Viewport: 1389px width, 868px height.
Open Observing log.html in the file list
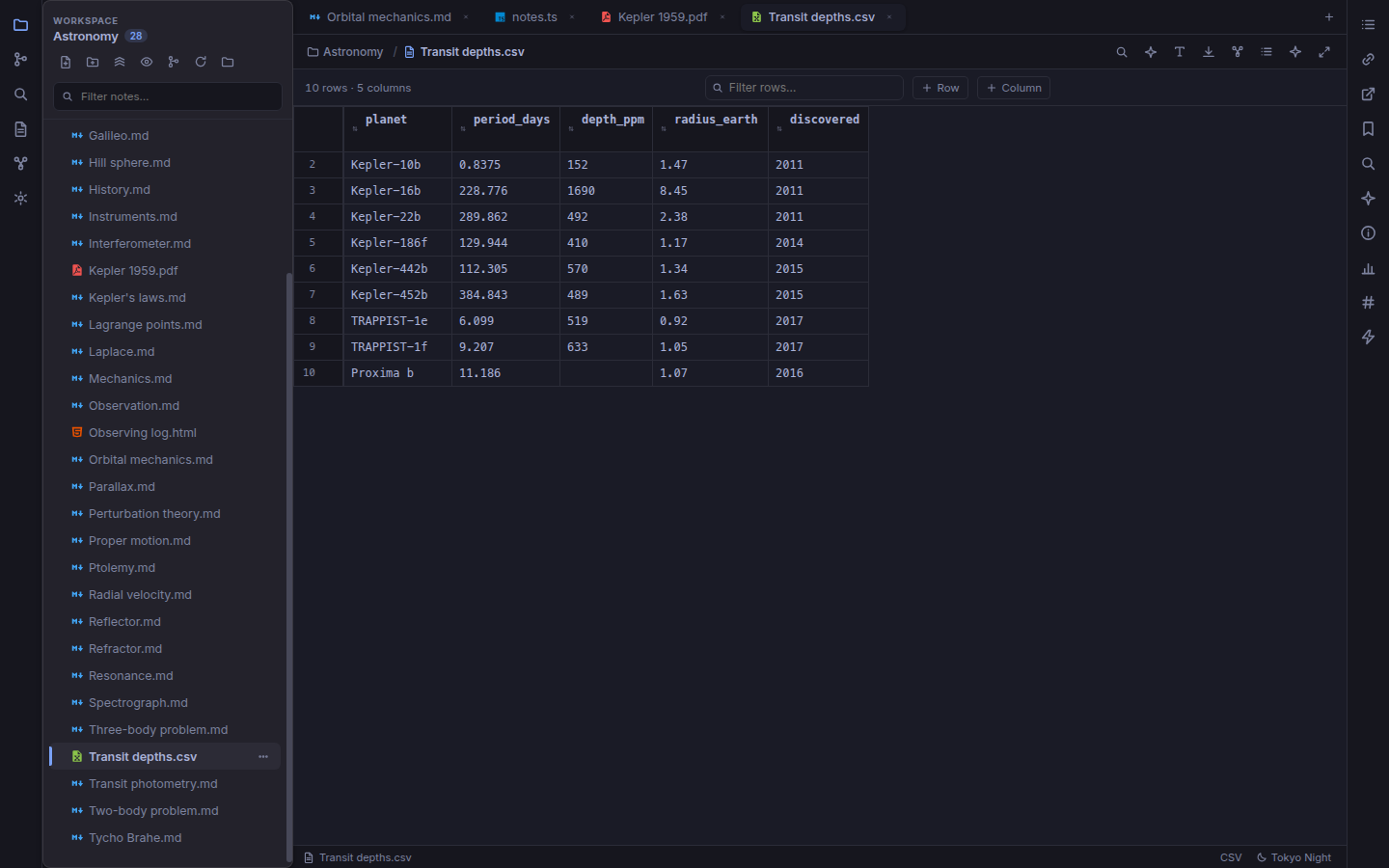[x=165, y=433]
